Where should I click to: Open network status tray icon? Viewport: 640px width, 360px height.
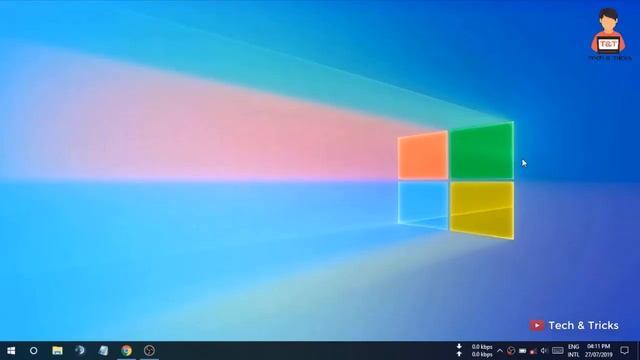[533, 351]
